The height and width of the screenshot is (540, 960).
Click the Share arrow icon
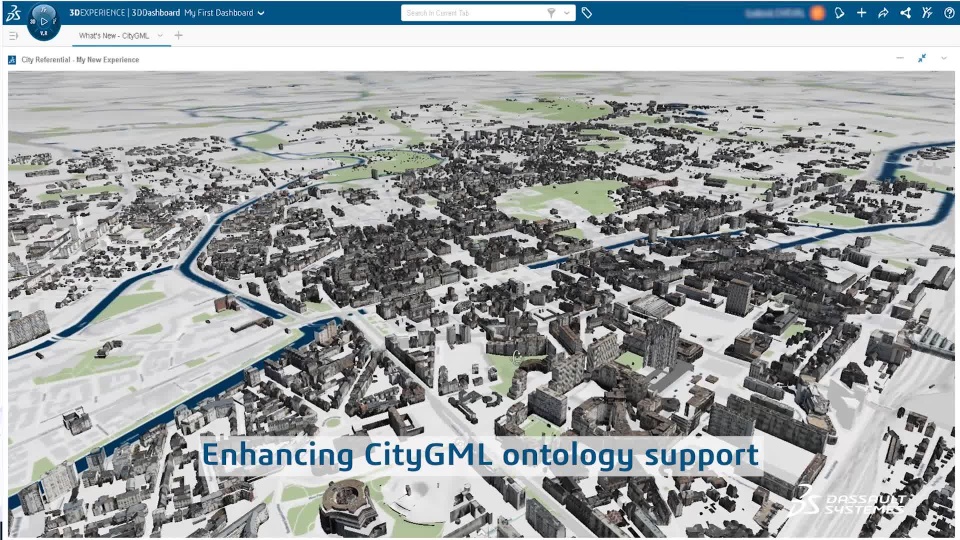tap(883, 13)
